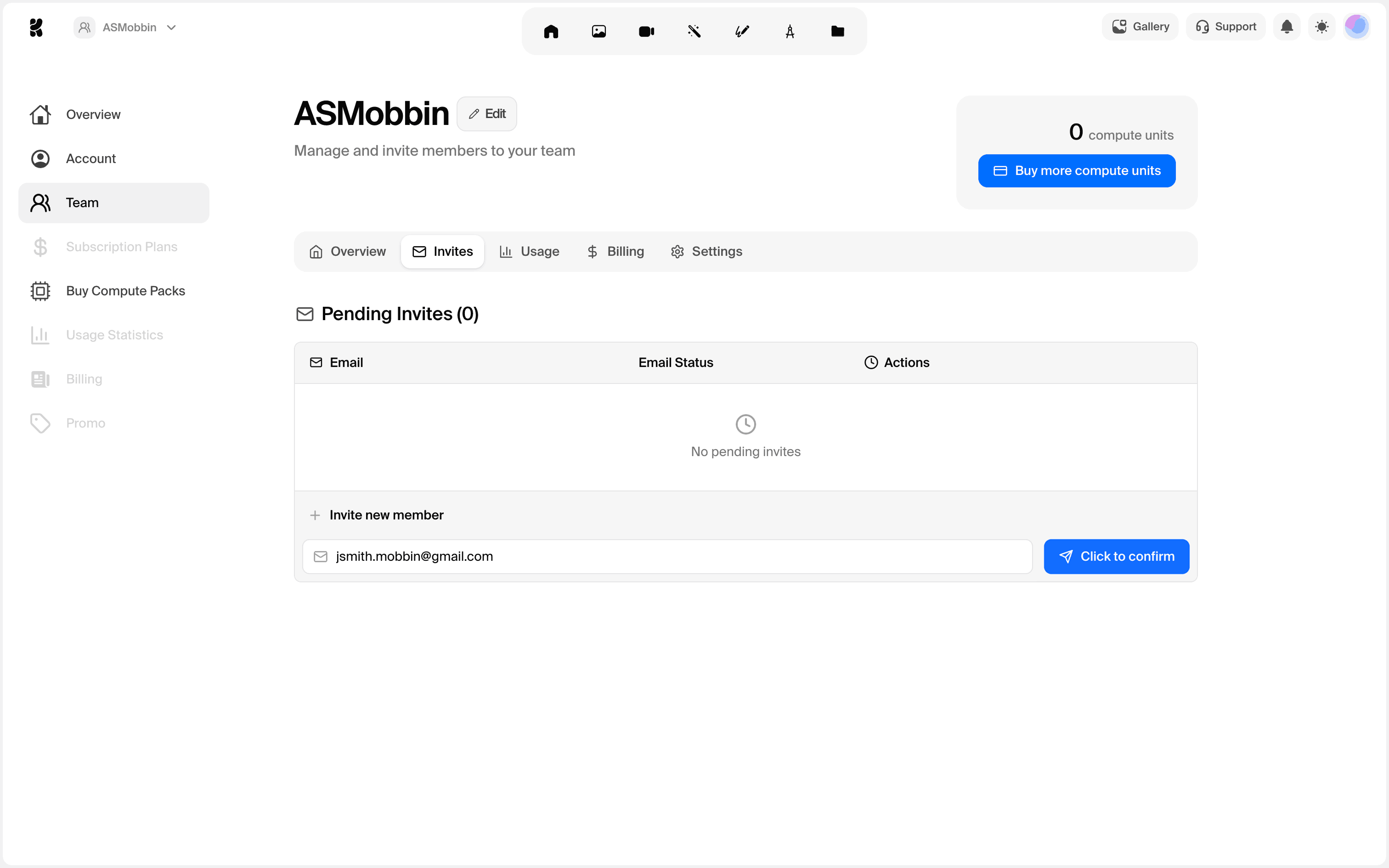1389x868 pixels.
Task: Click the notifications bell icon
Action: [x=1287, y=27]
